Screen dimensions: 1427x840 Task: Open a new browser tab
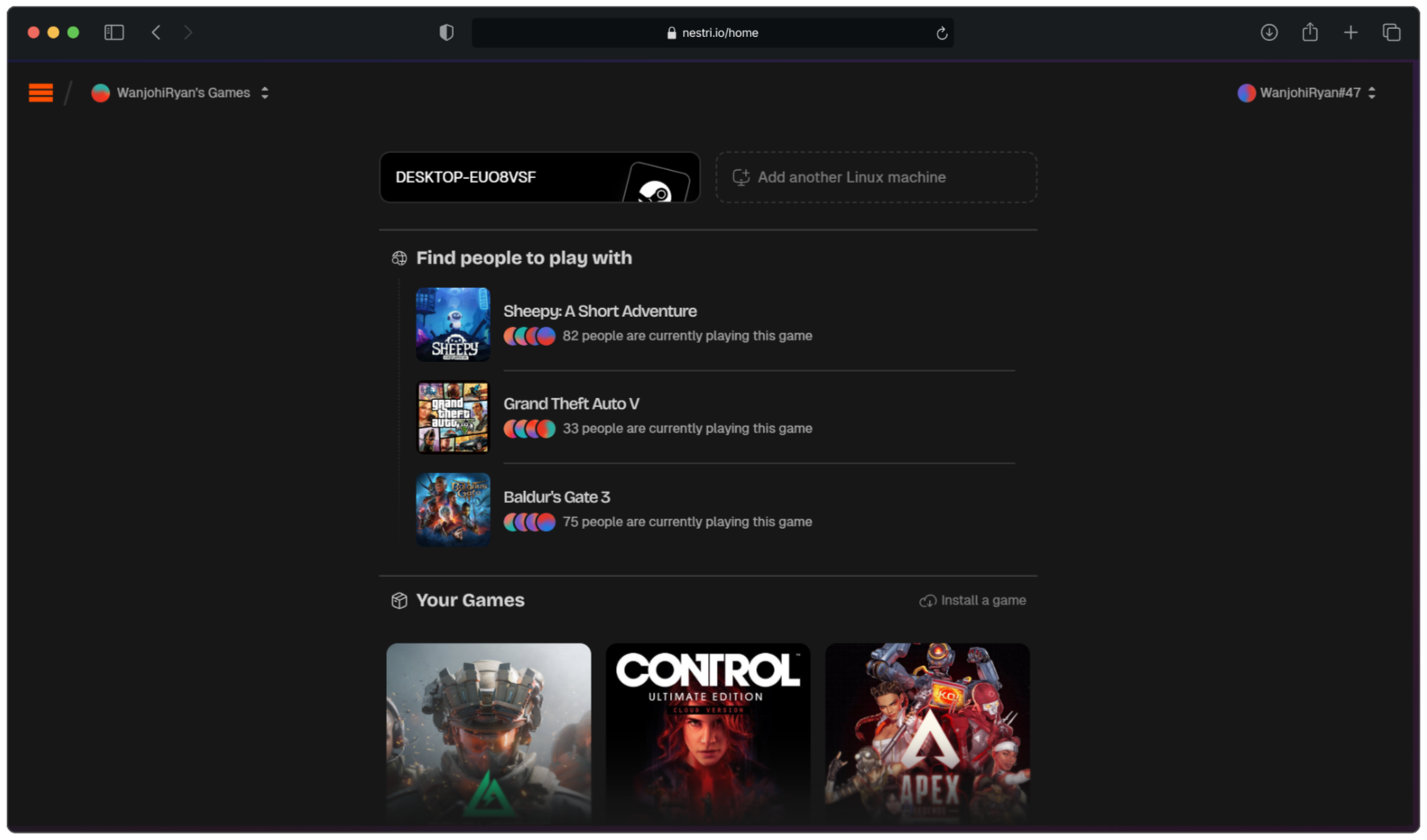click(x=1350, y=32)
